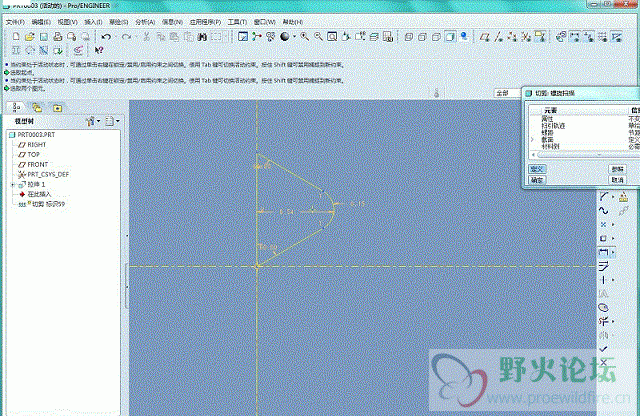Click the Undo arrow icon

106,37
